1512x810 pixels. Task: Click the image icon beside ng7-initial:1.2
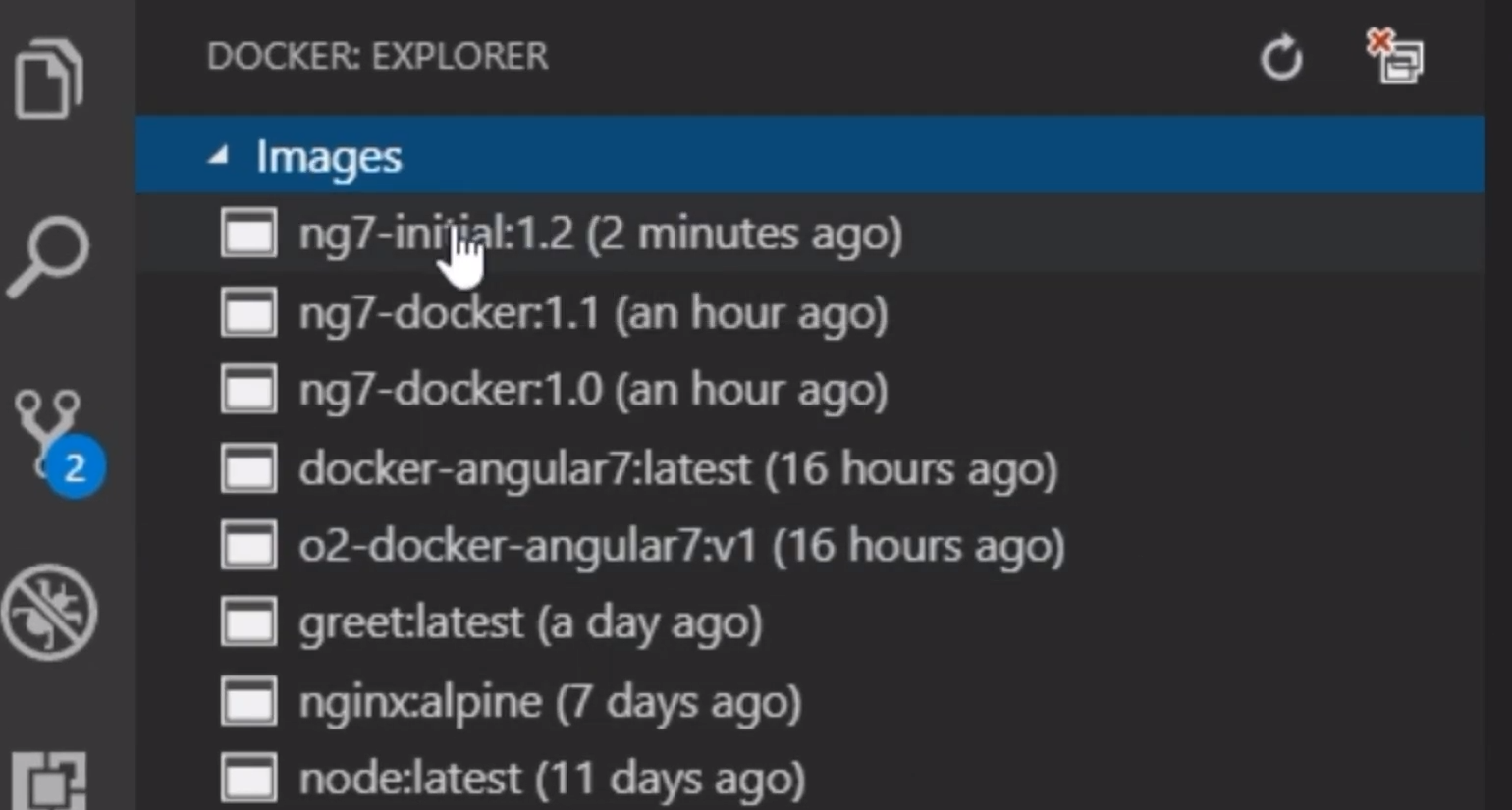(x=248, y=234)
